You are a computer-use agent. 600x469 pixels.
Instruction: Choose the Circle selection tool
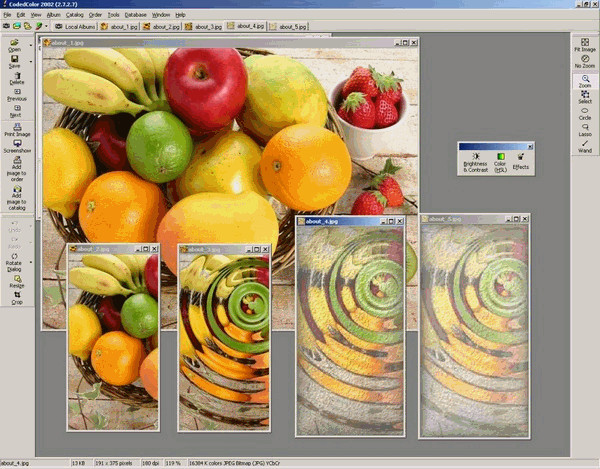click(585, 114)
